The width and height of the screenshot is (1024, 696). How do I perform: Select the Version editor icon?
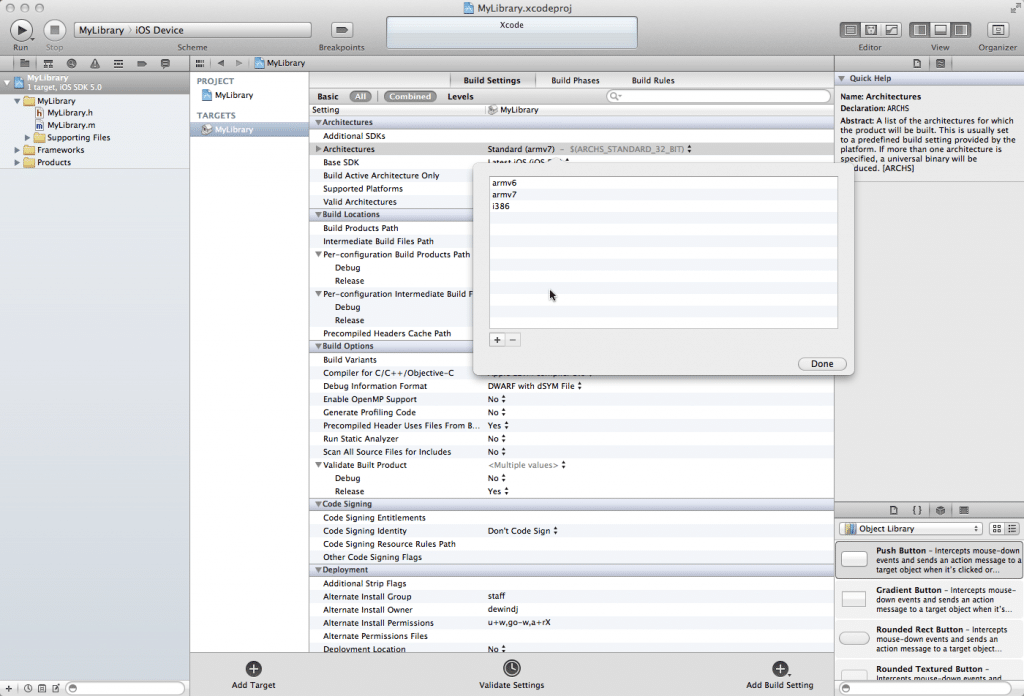point(891,30)
